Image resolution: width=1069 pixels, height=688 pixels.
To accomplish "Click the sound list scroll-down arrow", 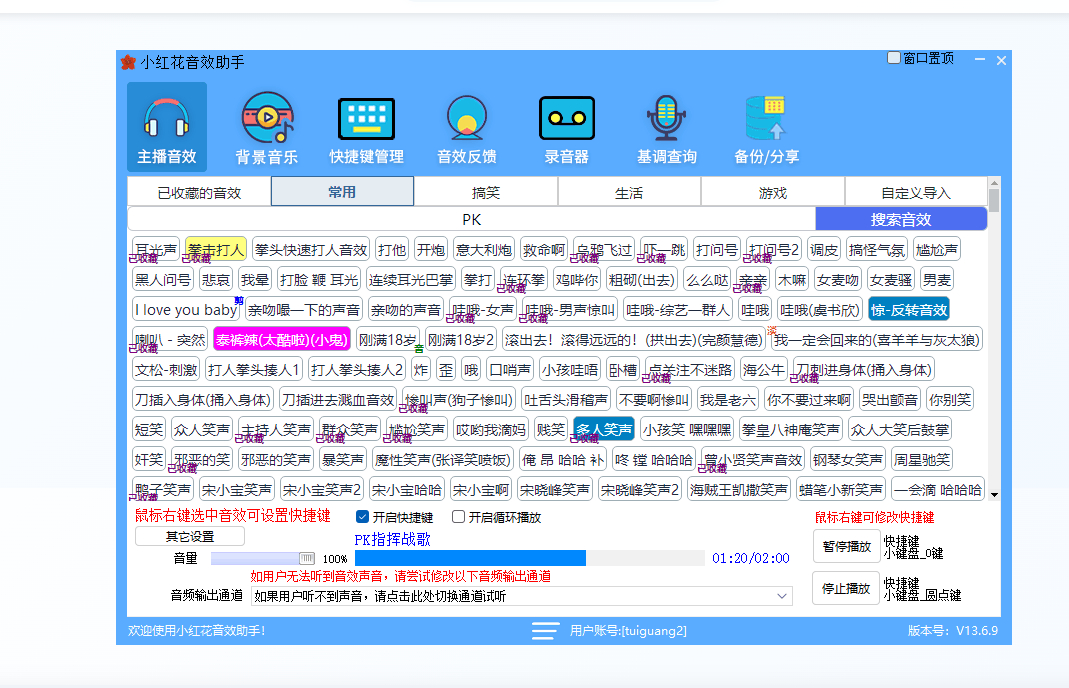I will click(x=993, y=494).
